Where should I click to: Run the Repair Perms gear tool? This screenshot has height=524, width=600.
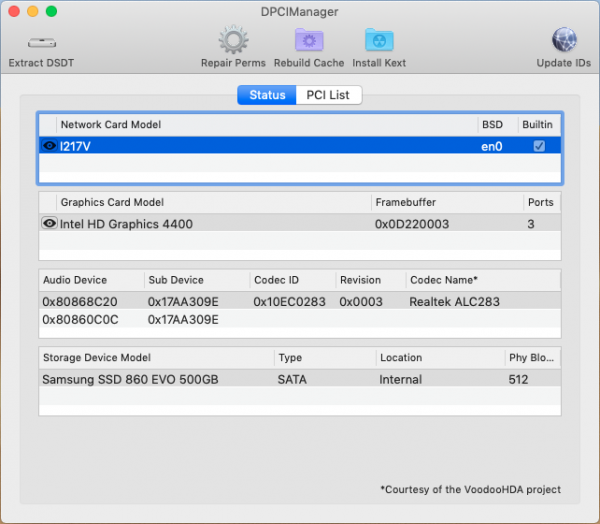tap(233, 41)
